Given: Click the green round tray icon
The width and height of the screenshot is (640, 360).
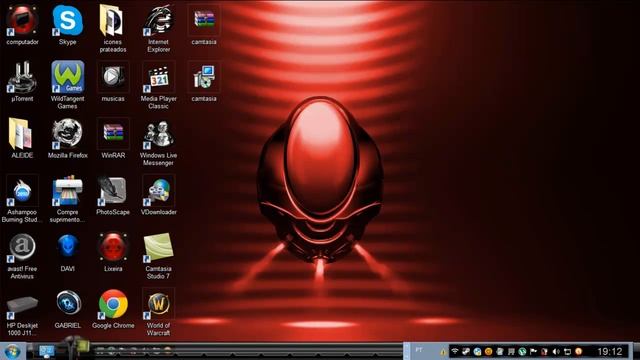Looking at the screenshot, I should pyautogui.click(x=522, y=351).
